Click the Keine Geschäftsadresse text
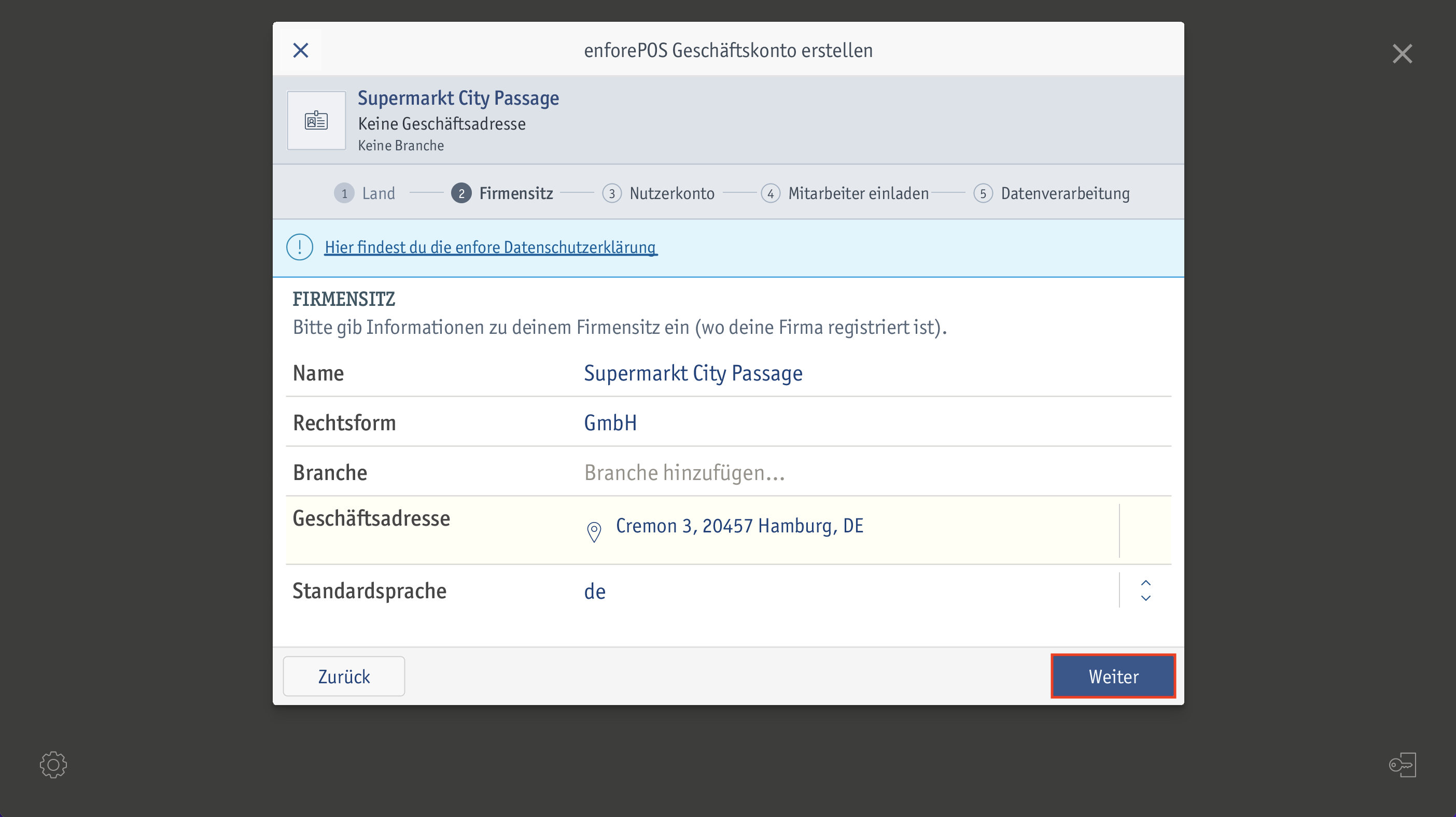Viewport: 1456px width, 817px height. pos(442,124)
